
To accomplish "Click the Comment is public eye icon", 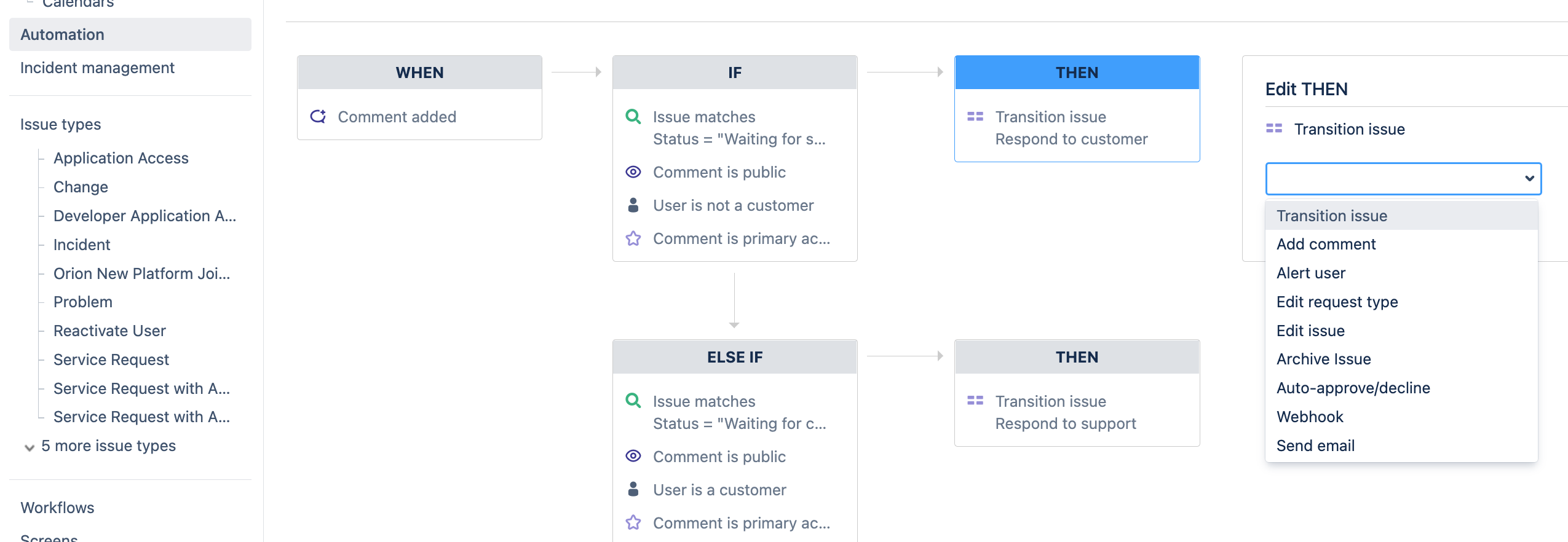I will [x=633, y=172].
